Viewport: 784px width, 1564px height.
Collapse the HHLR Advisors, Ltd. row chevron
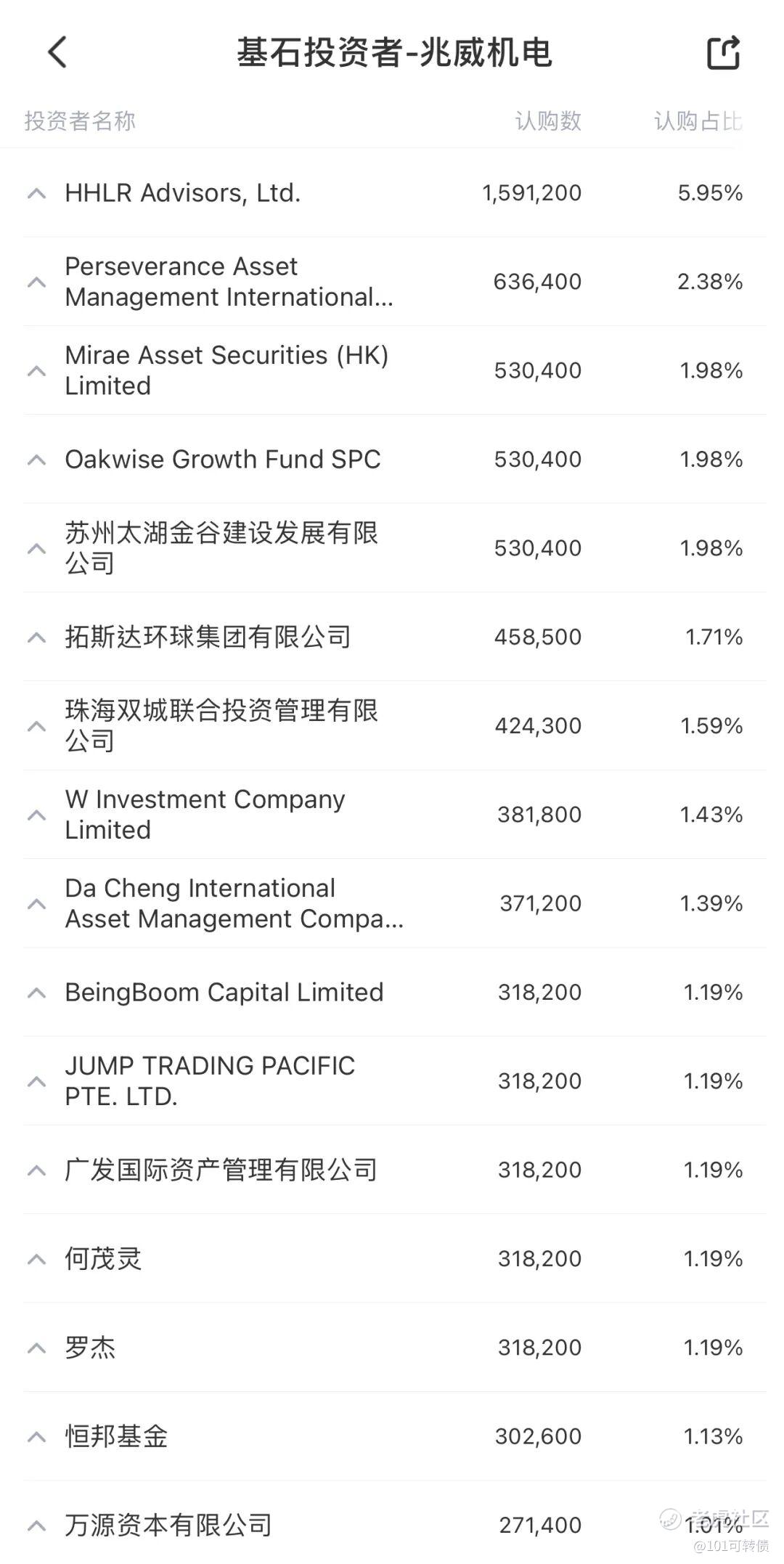click(36, 193)
